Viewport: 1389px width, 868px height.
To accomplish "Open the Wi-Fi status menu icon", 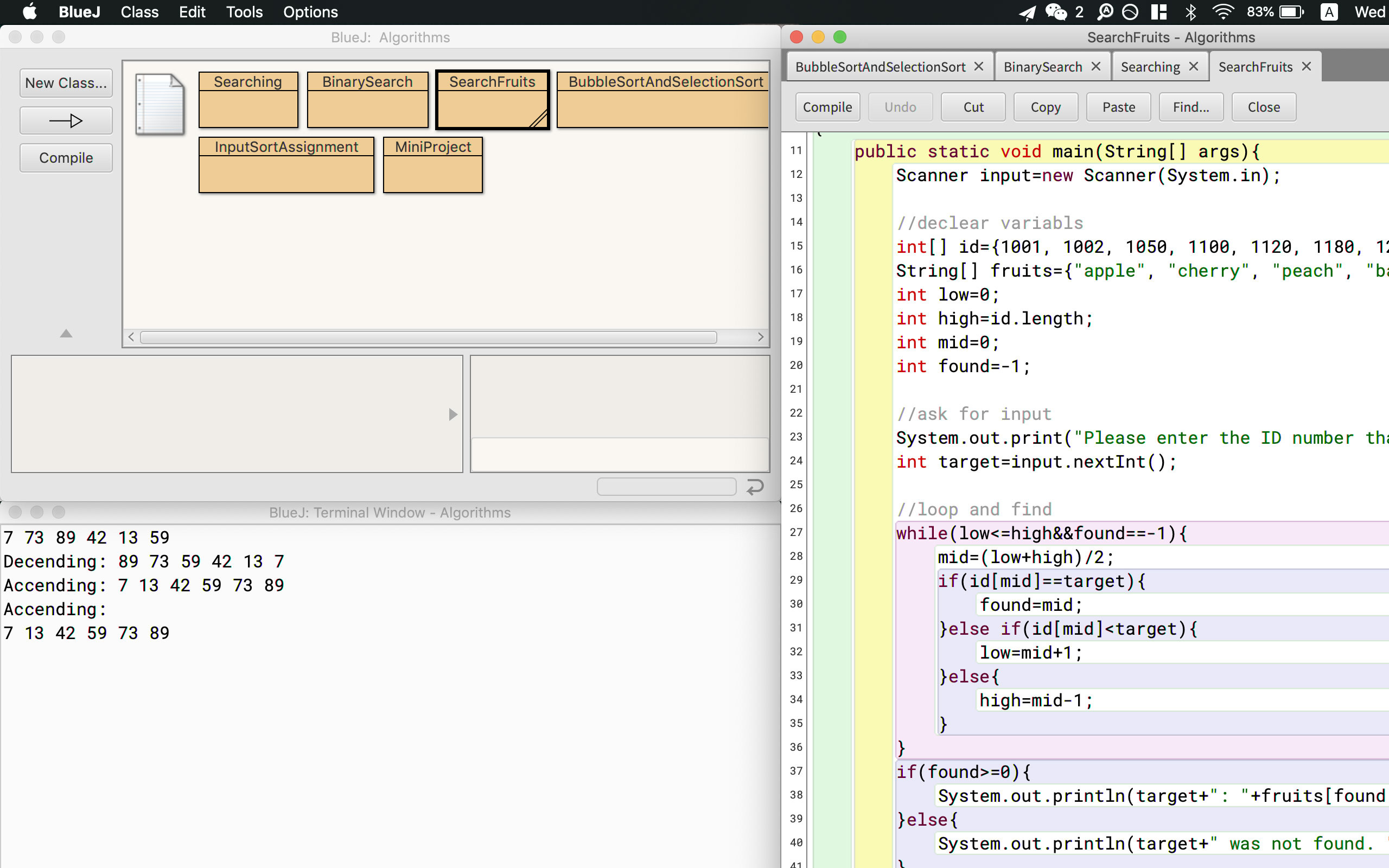I will click(1222, 12).
